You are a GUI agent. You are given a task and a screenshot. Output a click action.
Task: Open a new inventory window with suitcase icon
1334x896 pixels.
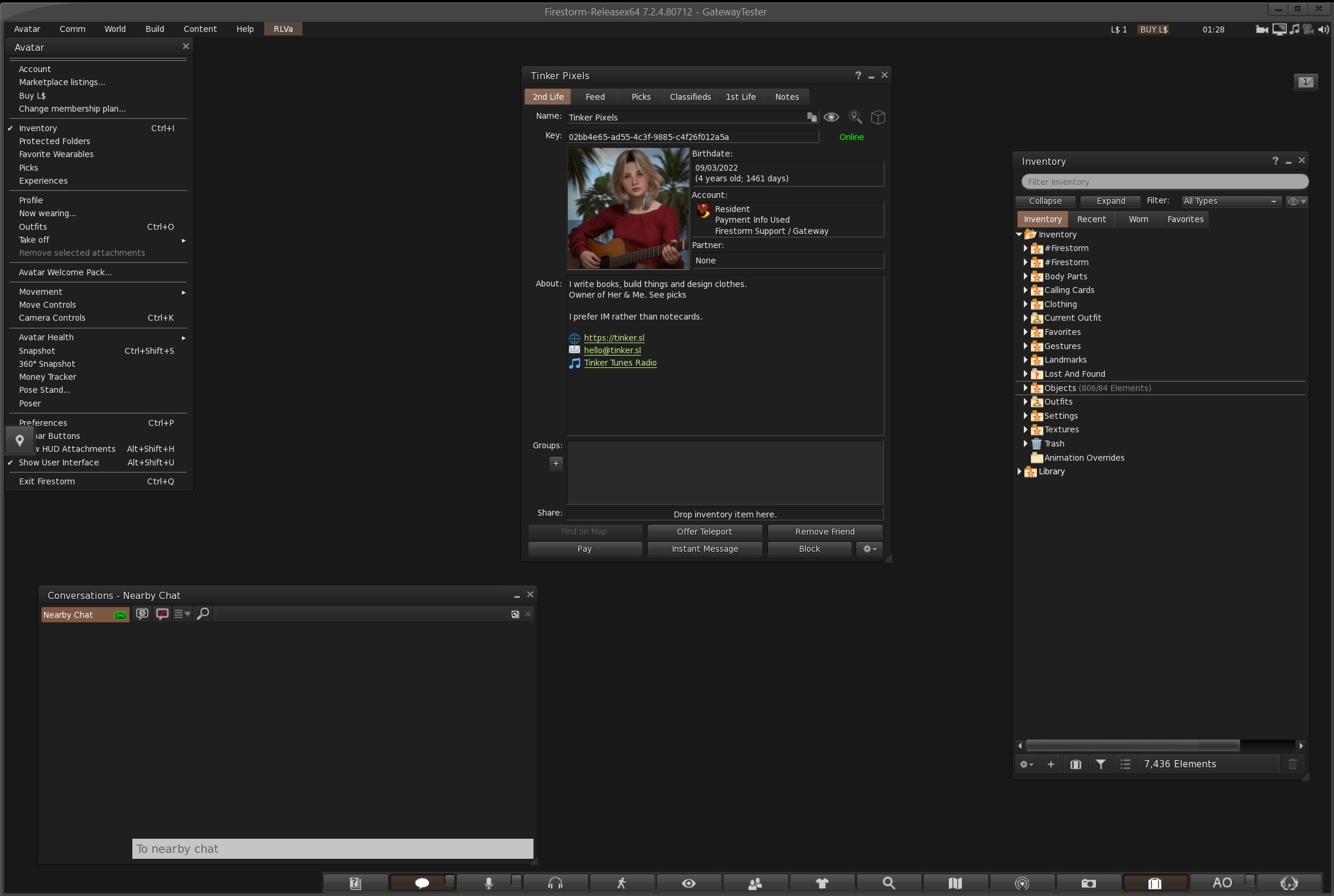(x=1076, y=764)
